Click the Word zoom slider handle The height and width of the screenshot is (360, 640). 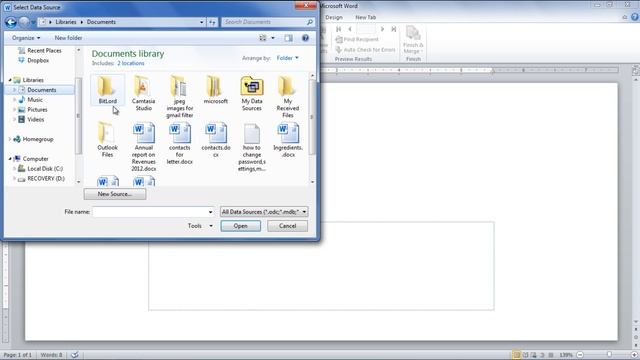(x=609, y=355)
